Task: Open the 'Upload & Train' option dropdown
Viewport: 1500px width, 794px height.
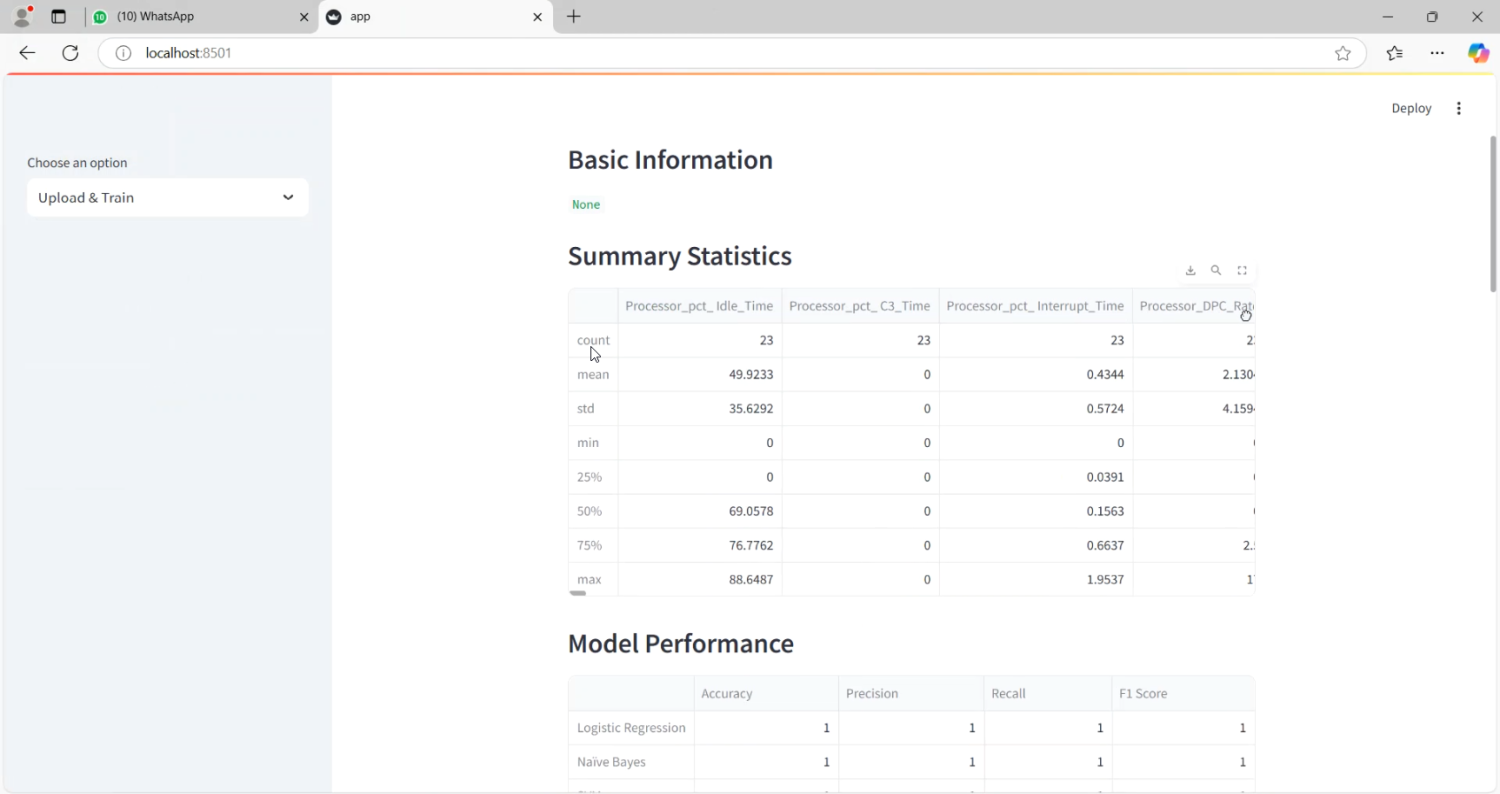Action: pyautogui.click(x=167, y=197)
